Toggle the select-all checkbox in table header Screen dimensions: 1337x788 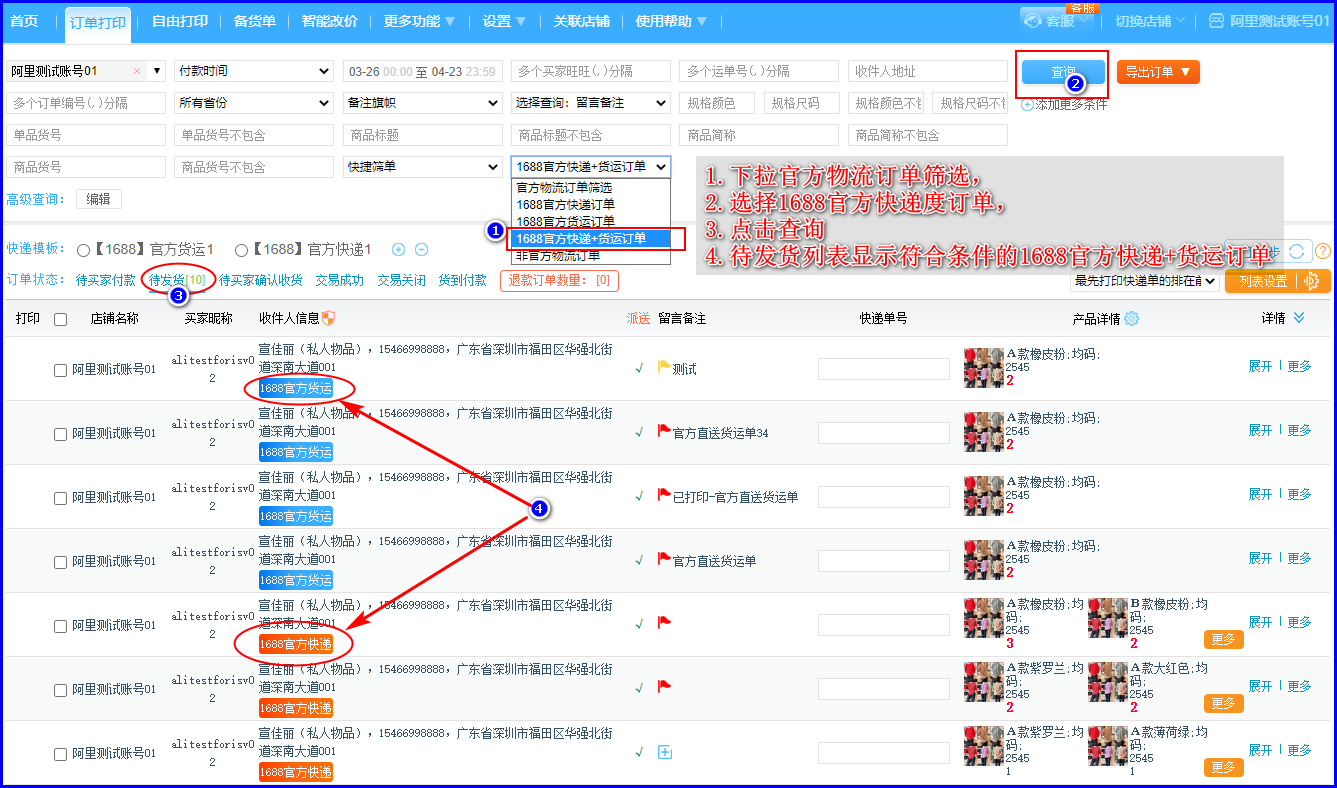60,319
